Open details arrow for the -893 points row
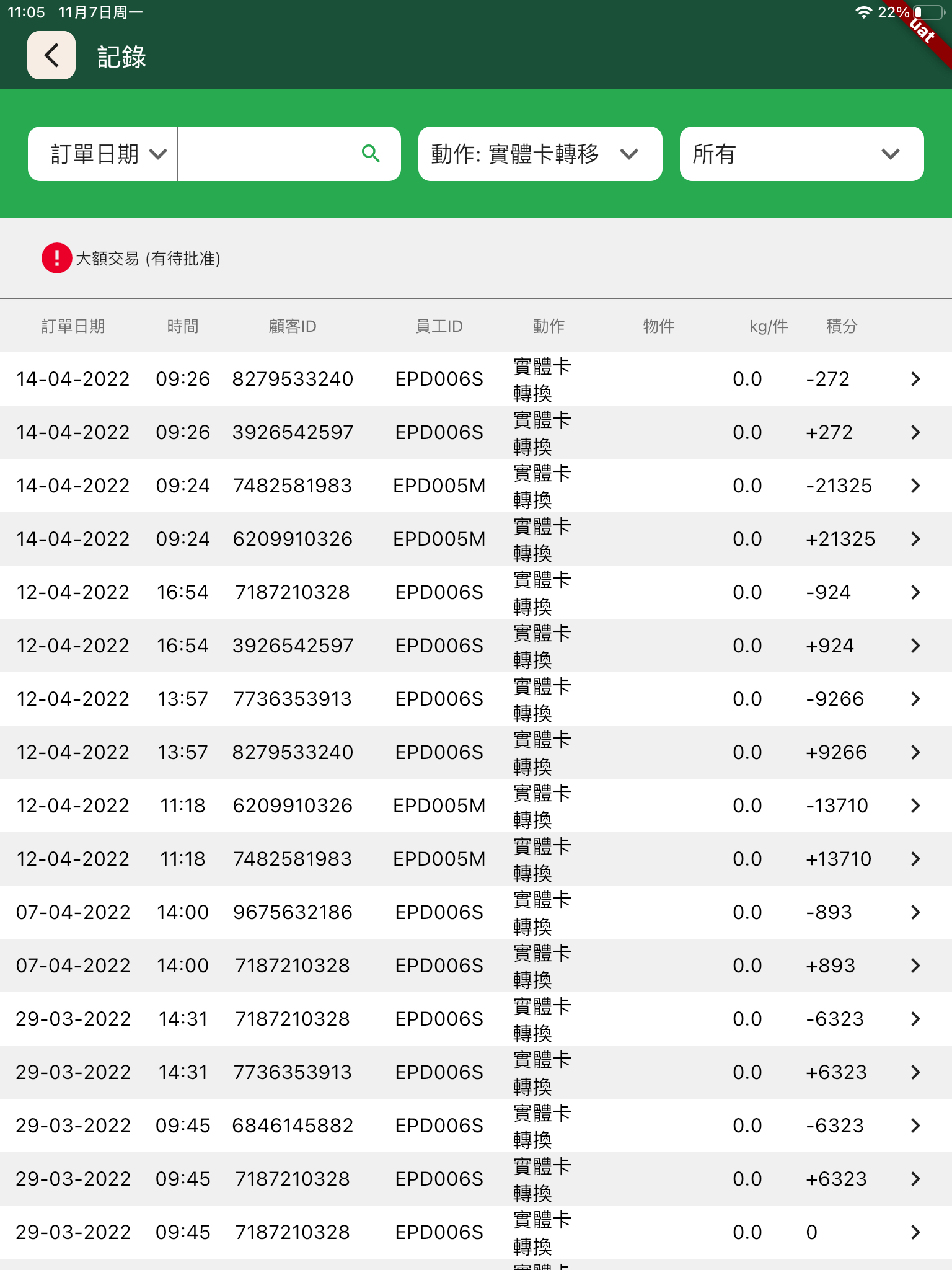Image resolution: width=952 pixels, height=1270 pixels. point(915,912)
